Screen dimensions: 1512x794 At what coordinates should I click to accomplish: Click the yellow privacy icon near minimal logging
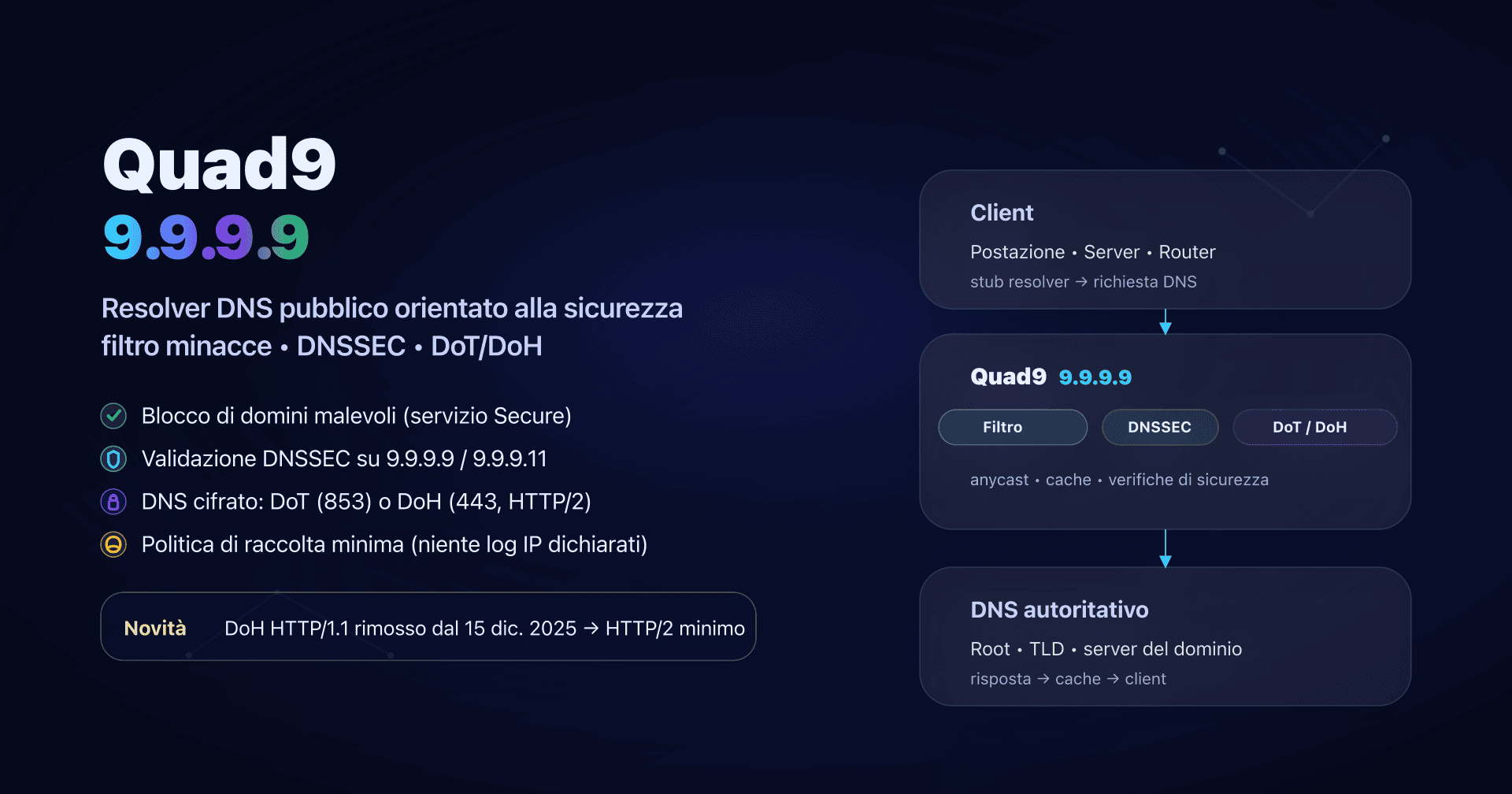pos(113,544)
